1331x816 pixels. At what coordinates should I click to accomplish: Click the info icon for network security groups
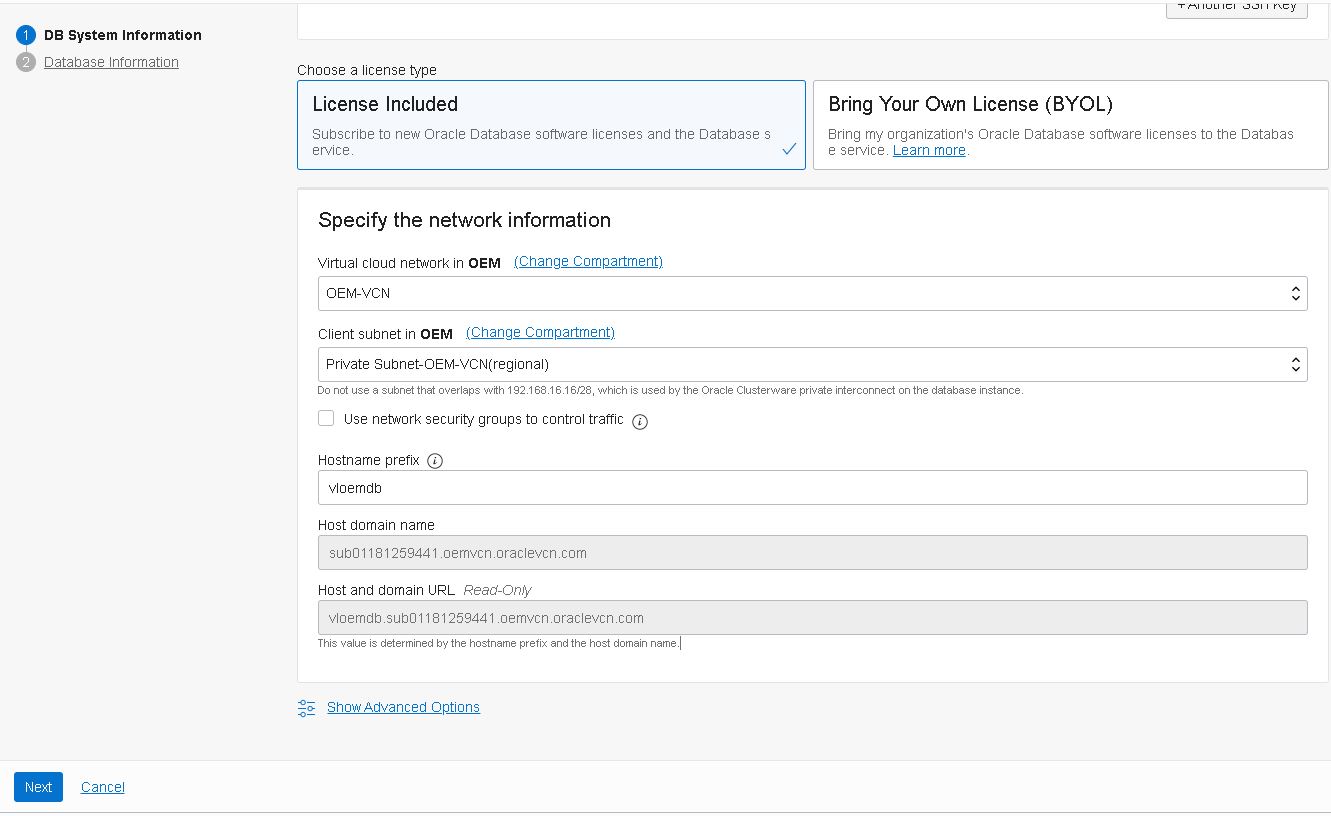click(x=641, y=421)
